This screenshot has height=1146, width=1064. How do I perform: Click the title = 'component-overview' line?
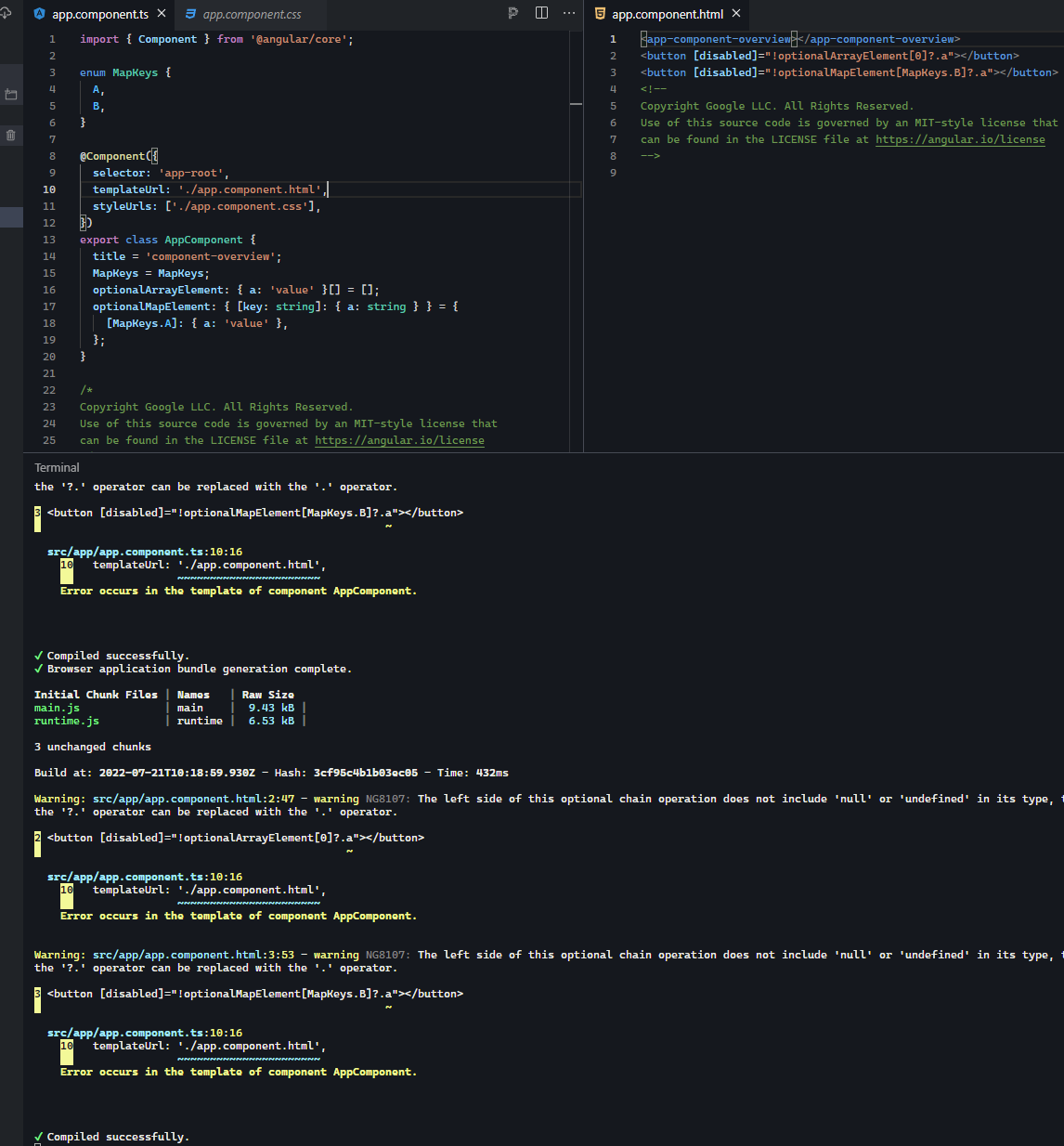click(187, 256)
